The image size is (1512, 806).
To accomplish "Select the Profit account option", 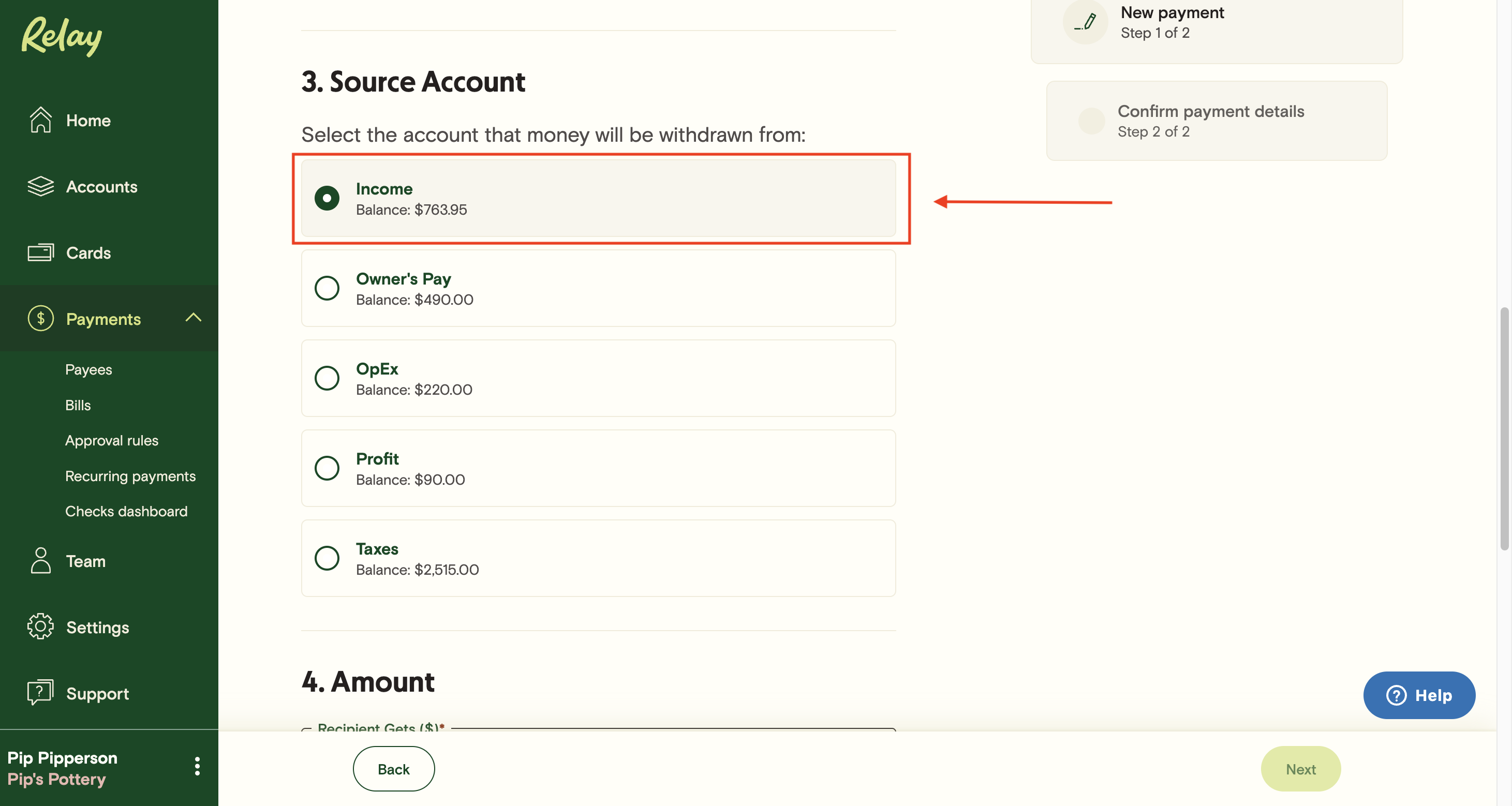I will 327,468.
